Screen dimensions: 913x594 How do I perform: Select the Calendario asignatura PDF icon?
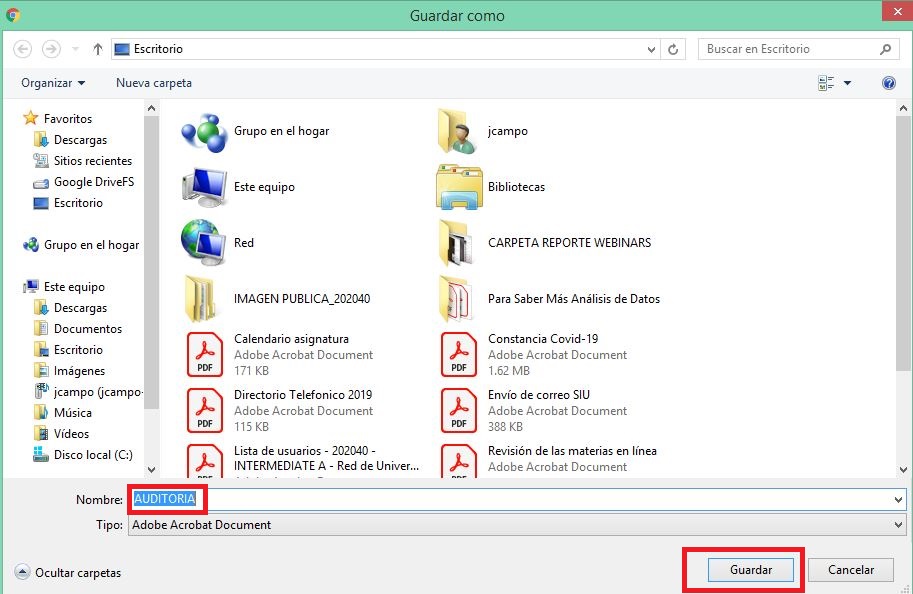tap(205, 354)
